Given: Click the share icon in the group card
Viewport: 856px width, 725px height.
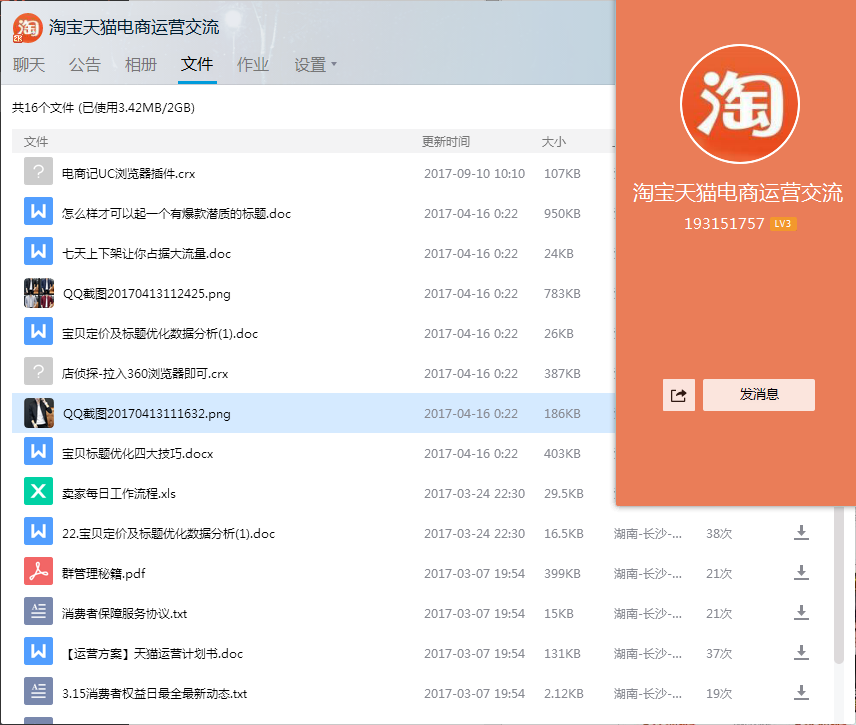Looking at the screenshot, I should [679, 395].
